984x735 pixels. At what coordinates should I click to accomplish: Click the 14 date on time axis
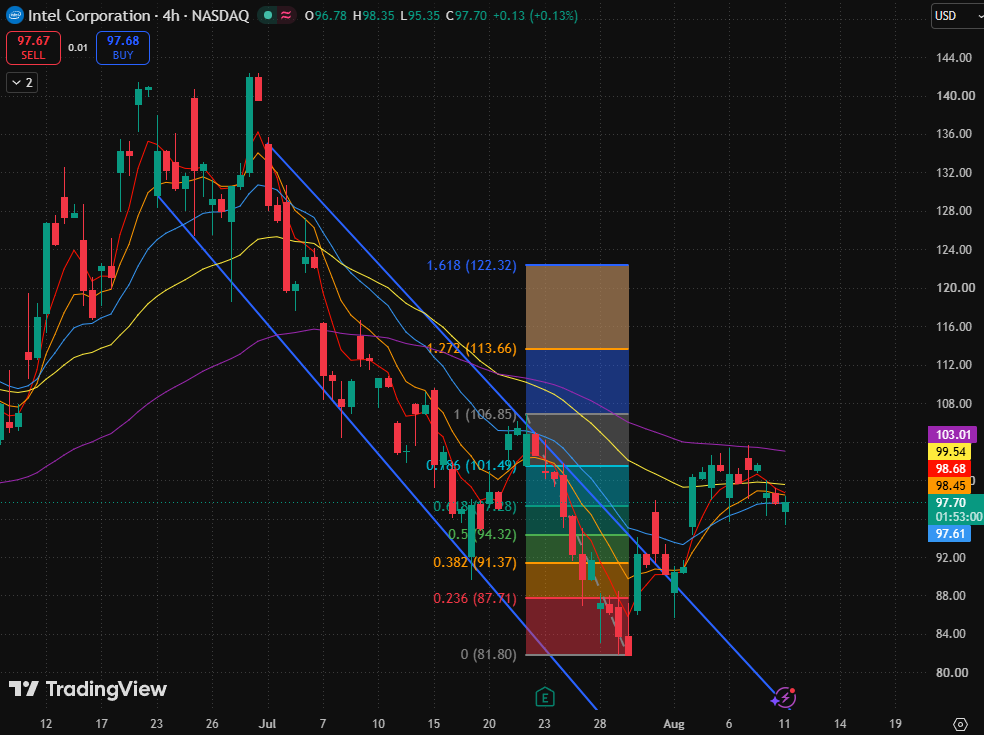tap(840, 724)
